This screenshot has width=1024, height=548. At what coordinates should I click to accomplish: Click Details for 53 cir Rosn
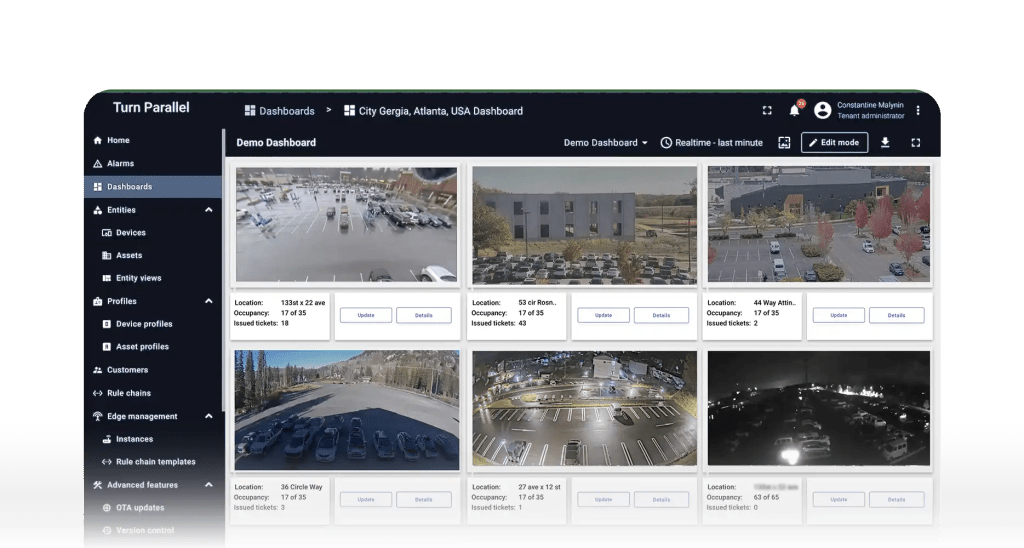coord(661,315)
